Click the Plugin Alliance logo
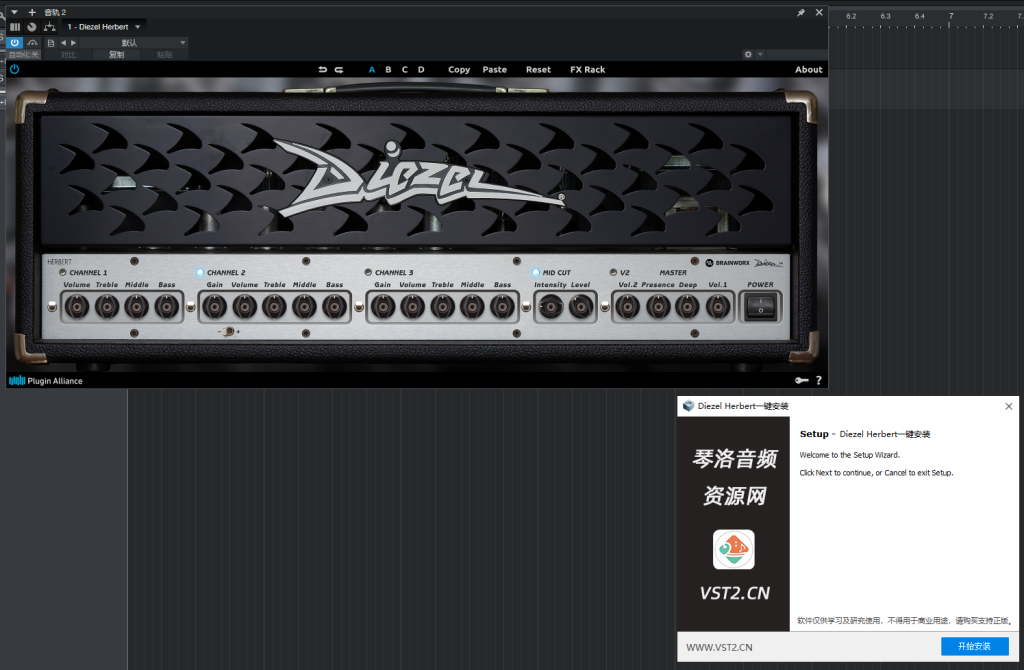This screenshot has height=670, width=1024. pyautogui.click(x=46, y=381)
